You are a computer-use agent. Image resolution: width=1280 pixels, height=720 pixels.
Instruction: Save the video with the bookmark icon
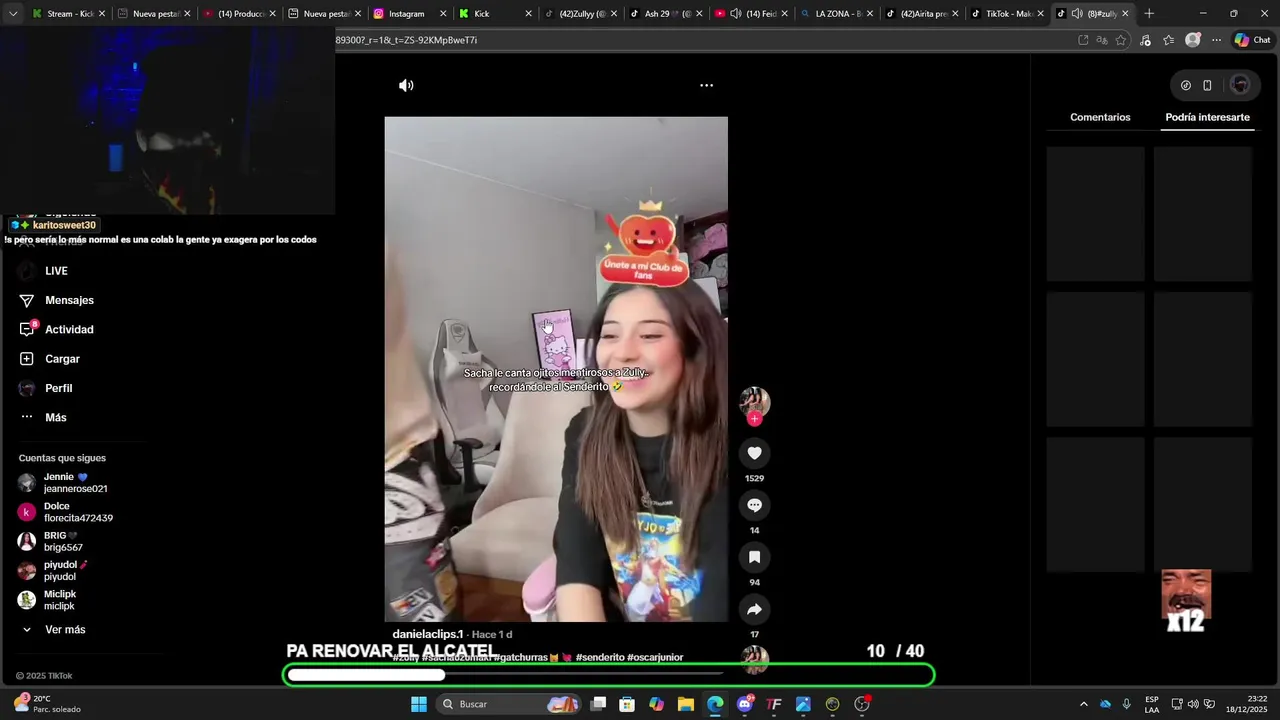pos(754,557)
